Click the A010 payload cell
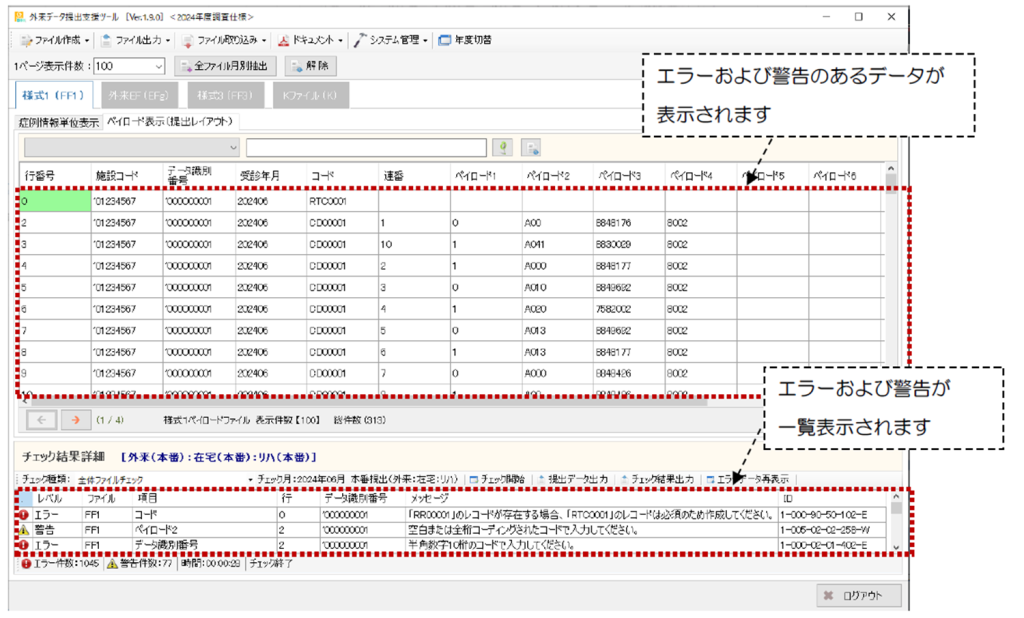 (558, 287)
